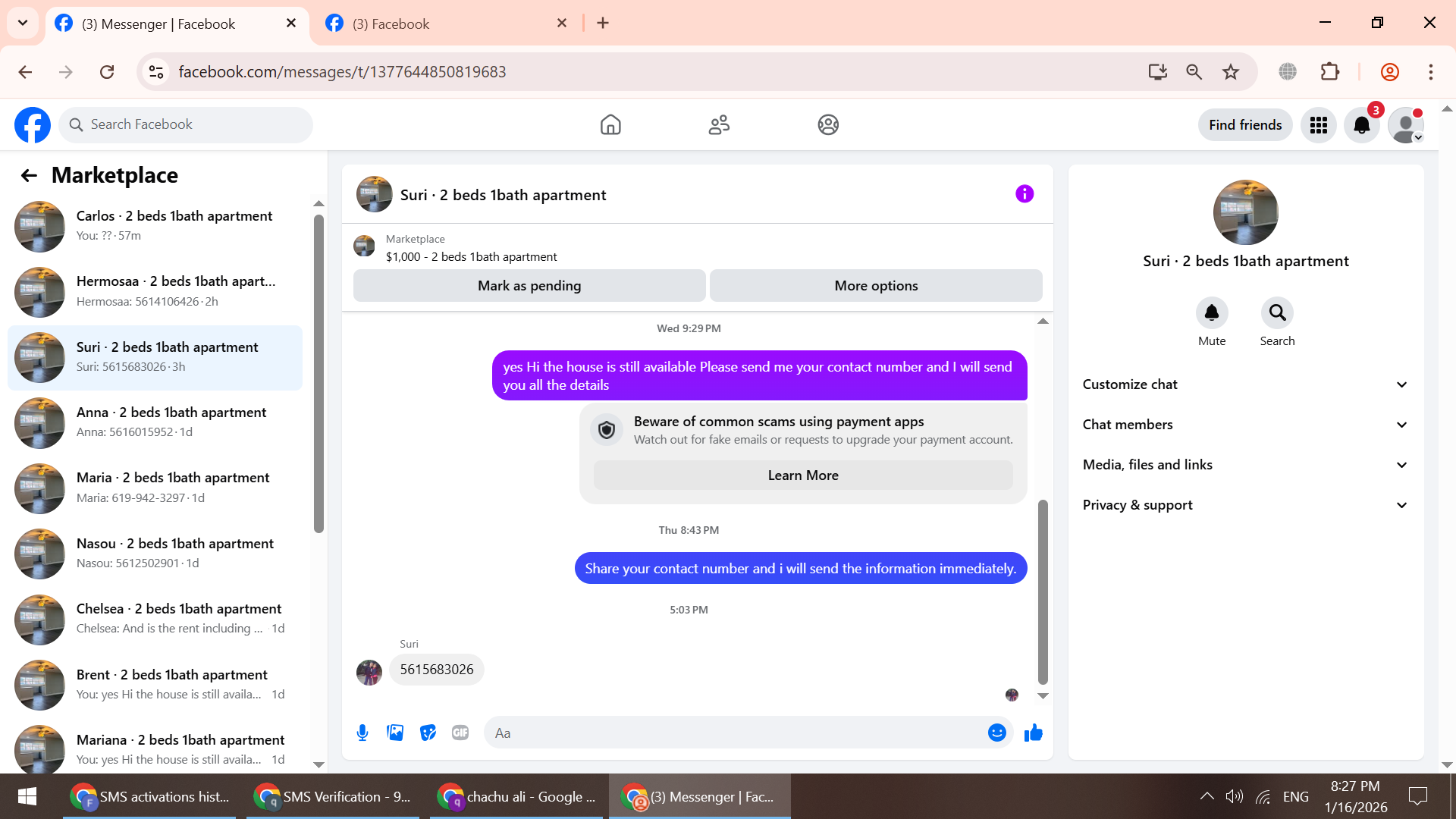Open the GIF picker icon
Screen dimensions: 1456x819
460,733
